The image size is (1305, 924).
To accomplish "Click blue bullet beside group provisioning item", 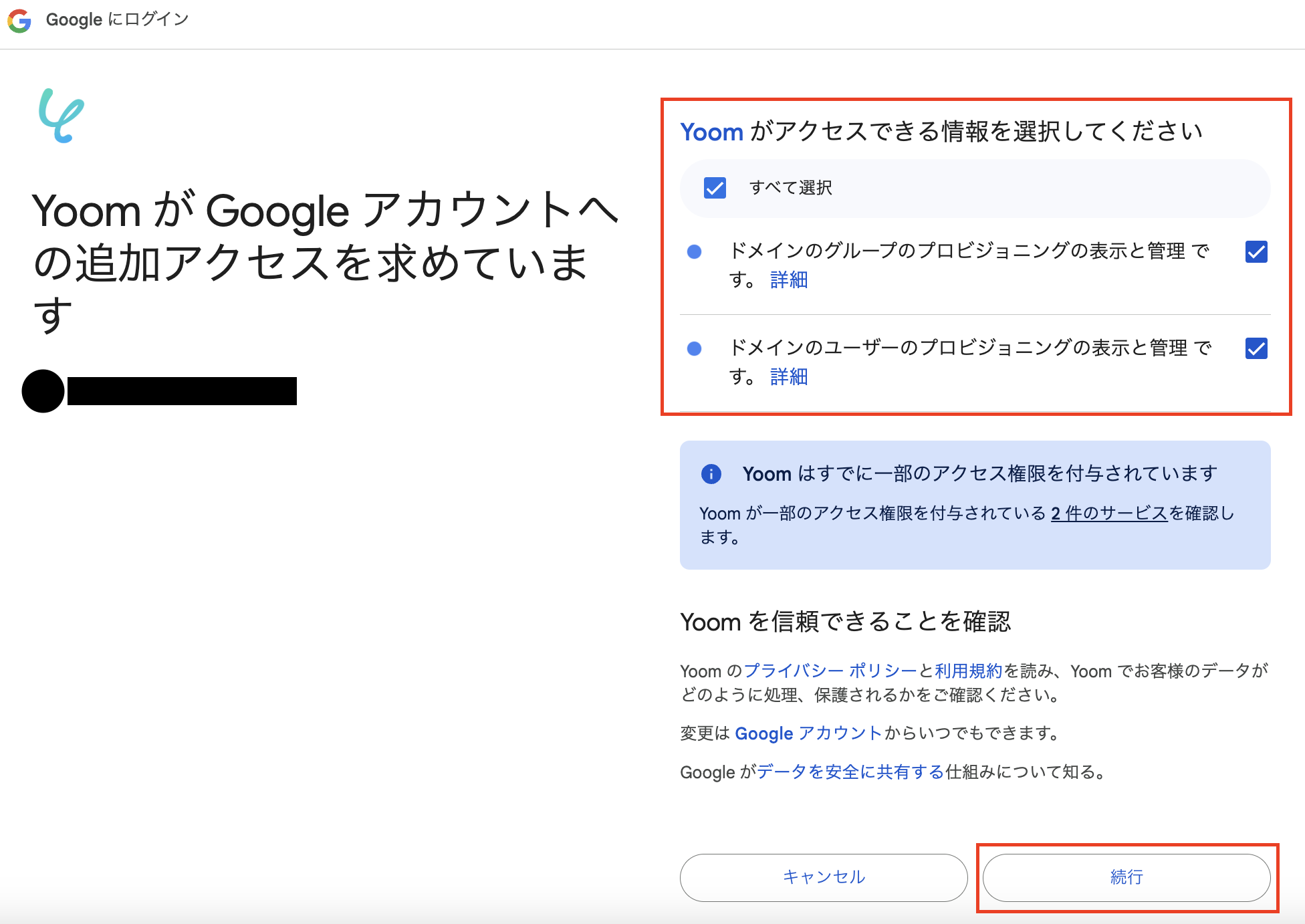I will (694, 252).
